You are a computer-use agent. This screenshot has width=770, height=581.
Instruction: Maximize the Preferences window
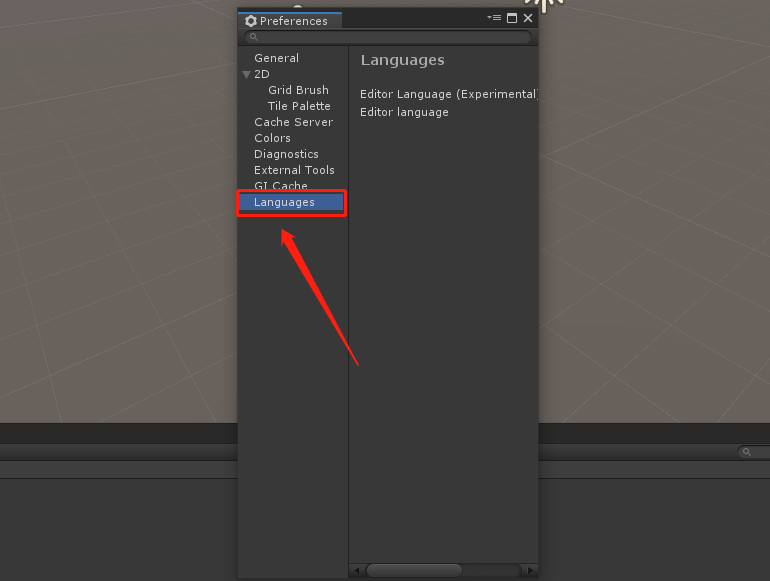click(512, 18)
